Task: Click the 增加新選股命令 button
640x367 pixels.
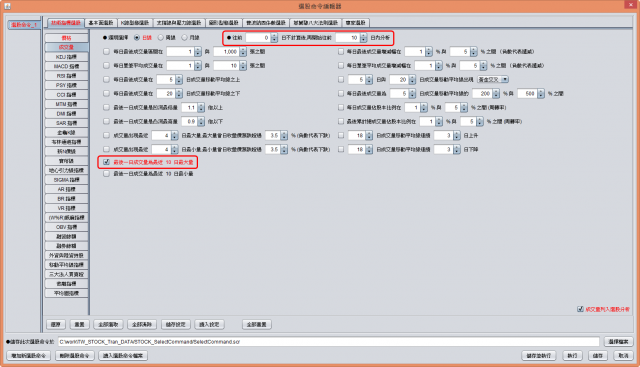Action: (x=29, y=356)
